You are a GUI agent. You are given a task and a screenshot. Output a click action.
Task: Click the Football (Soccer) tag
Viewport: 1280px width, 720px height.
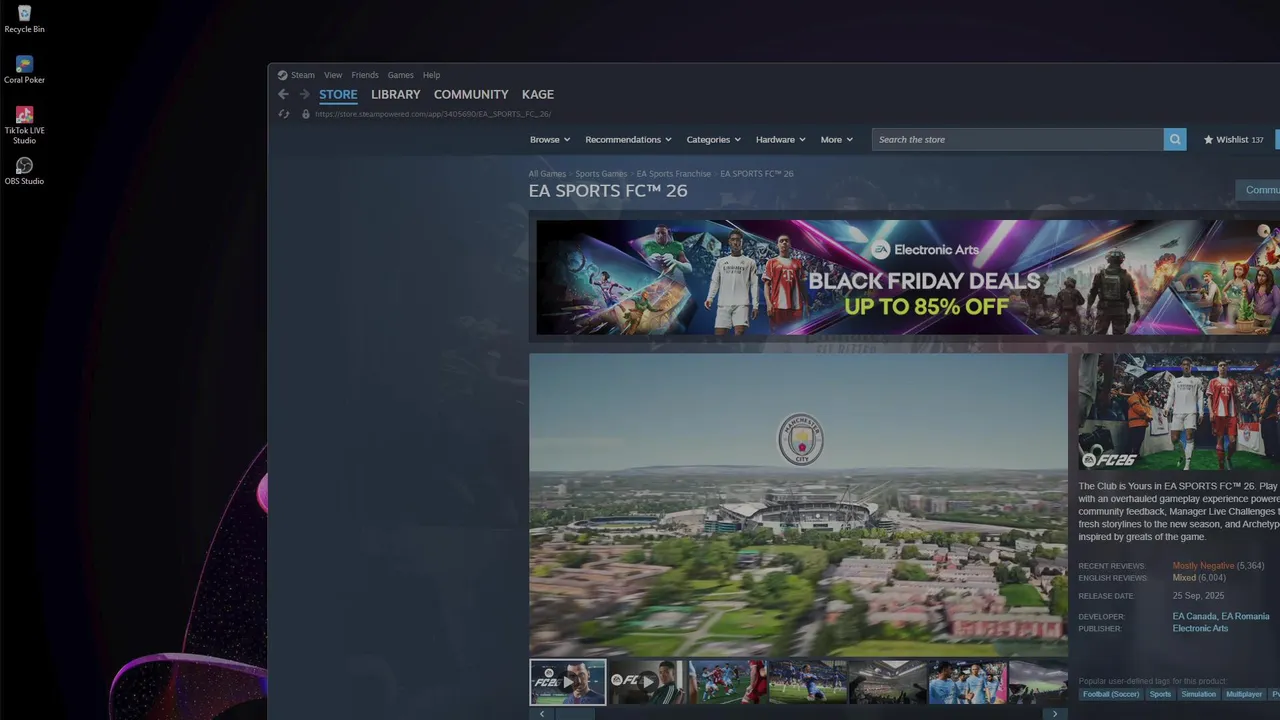1110,694
